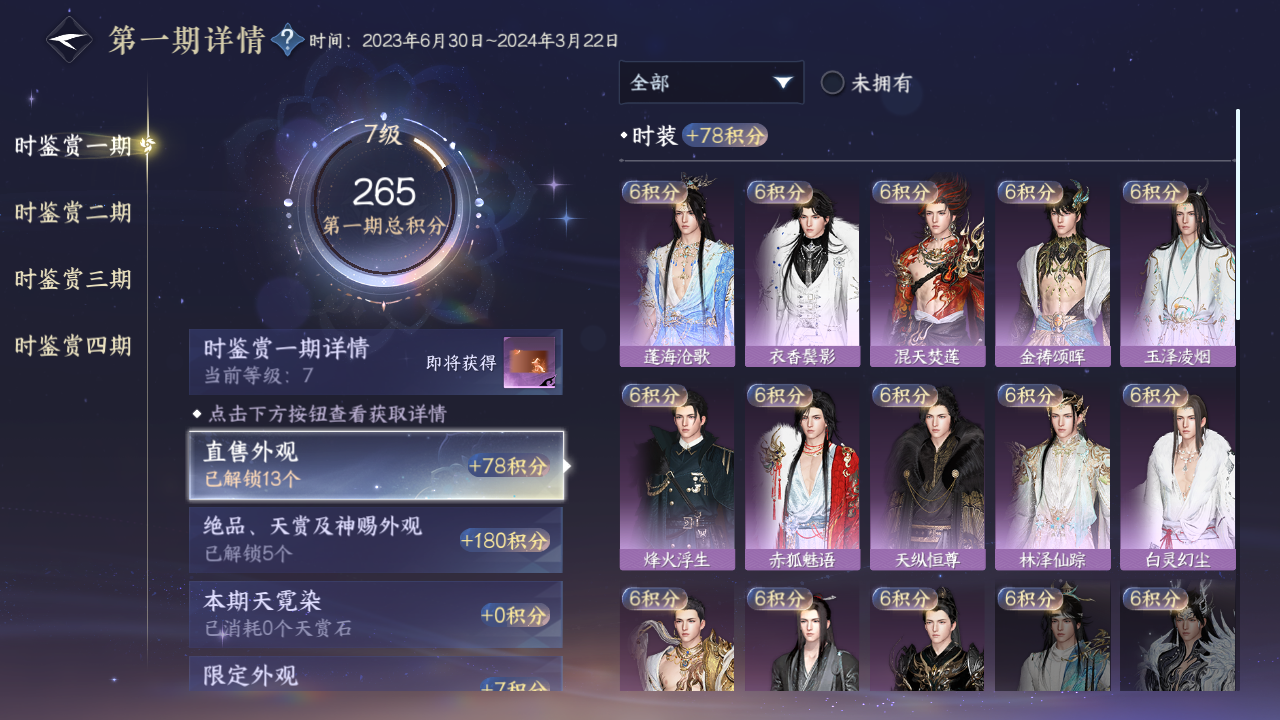Toggle the 未拥有 filter radio button
The width and height of the screenshot is (1280, 720).
(832, 83)
